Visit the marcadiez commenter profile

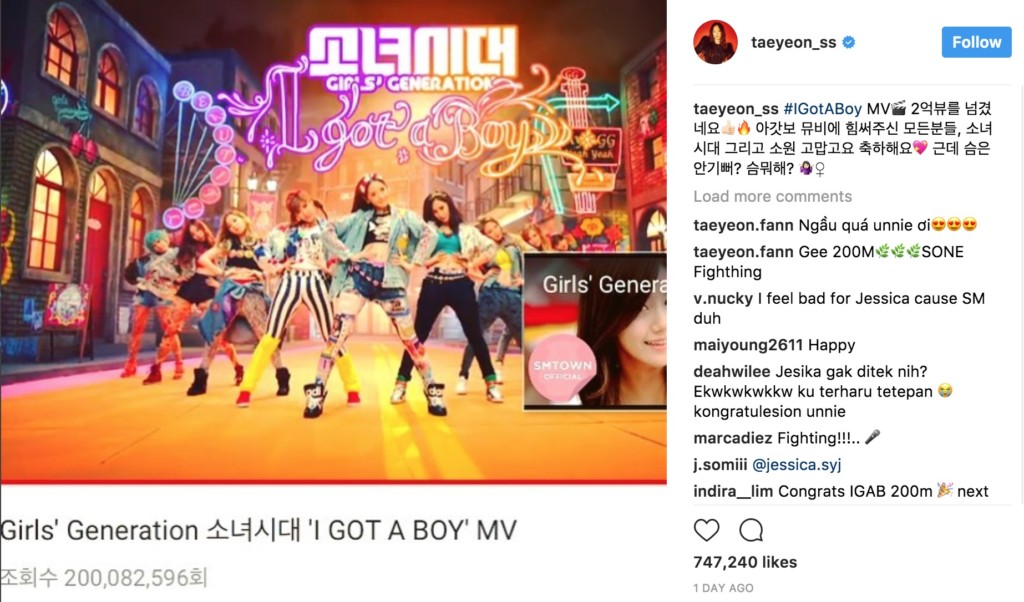pos(733,438)
